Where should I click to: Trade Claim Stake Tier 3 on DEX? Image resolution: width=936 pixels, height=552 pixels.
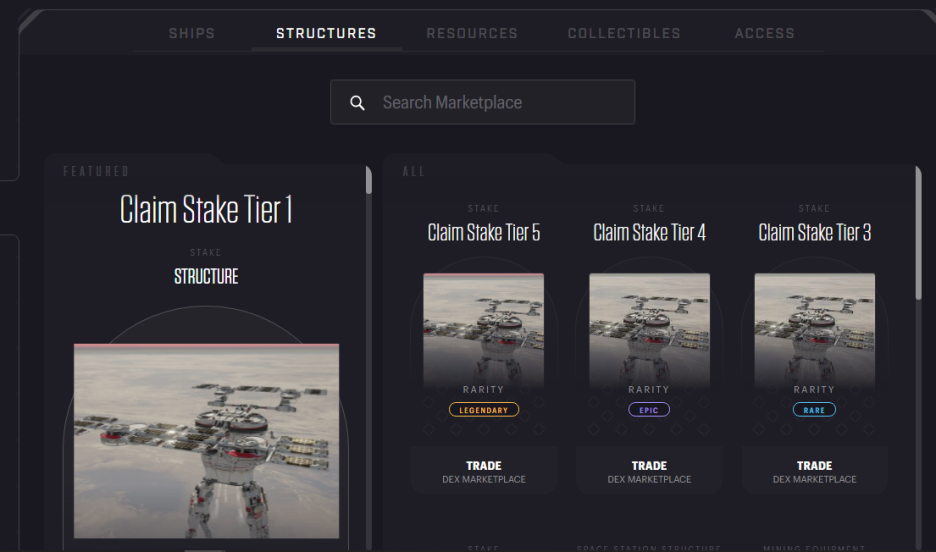coord(815,471)
